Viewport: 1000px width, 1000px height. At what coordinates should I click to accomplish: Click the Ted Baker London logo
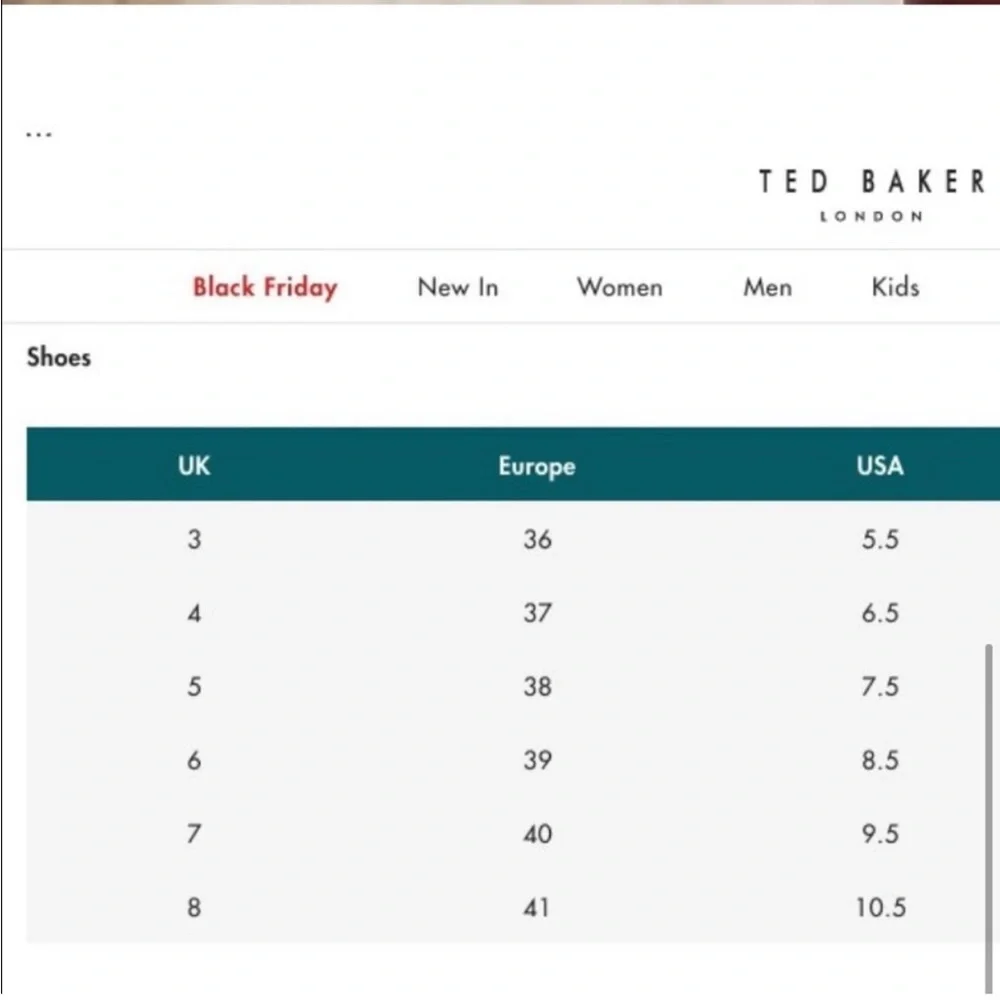pyautogui.click(x=870, y=195)
